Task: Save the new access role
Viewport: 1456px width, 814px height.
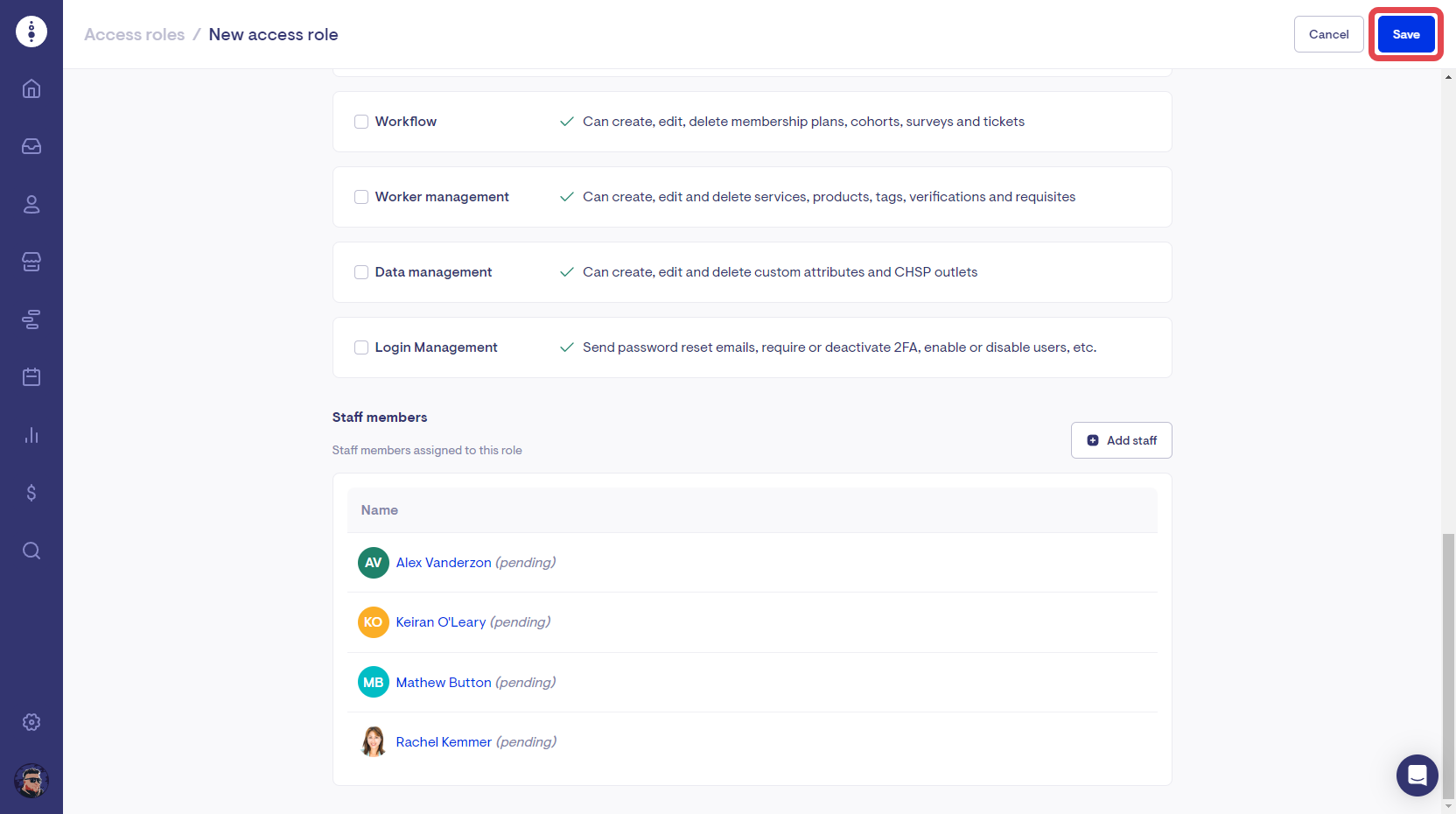Action: click(1406, 34)
